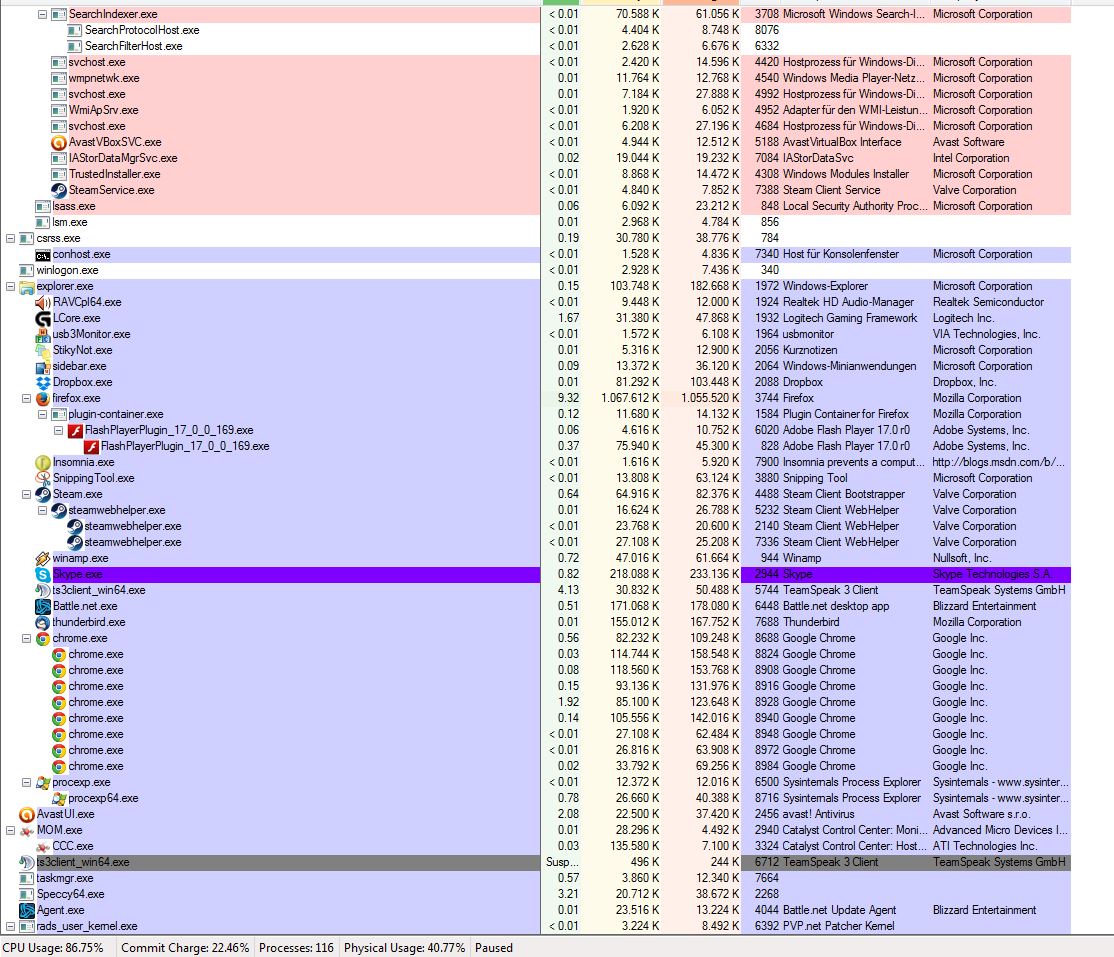Image resolution: width=1114 pixels, height=957 pixels.
Task: Collapse the rads_user_kernel.exe tree node
Action: 11,926
